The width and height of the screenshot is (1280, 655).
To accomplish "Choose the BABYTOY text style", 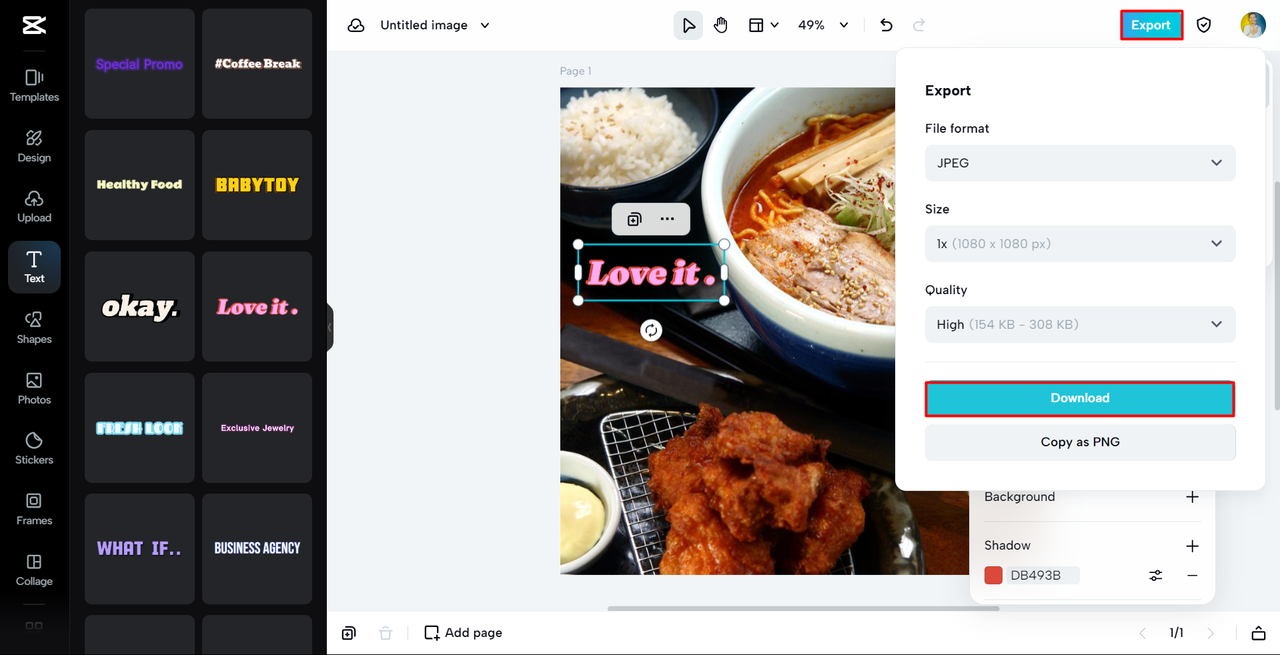I will pyautogui.click(x=257, y=185).
